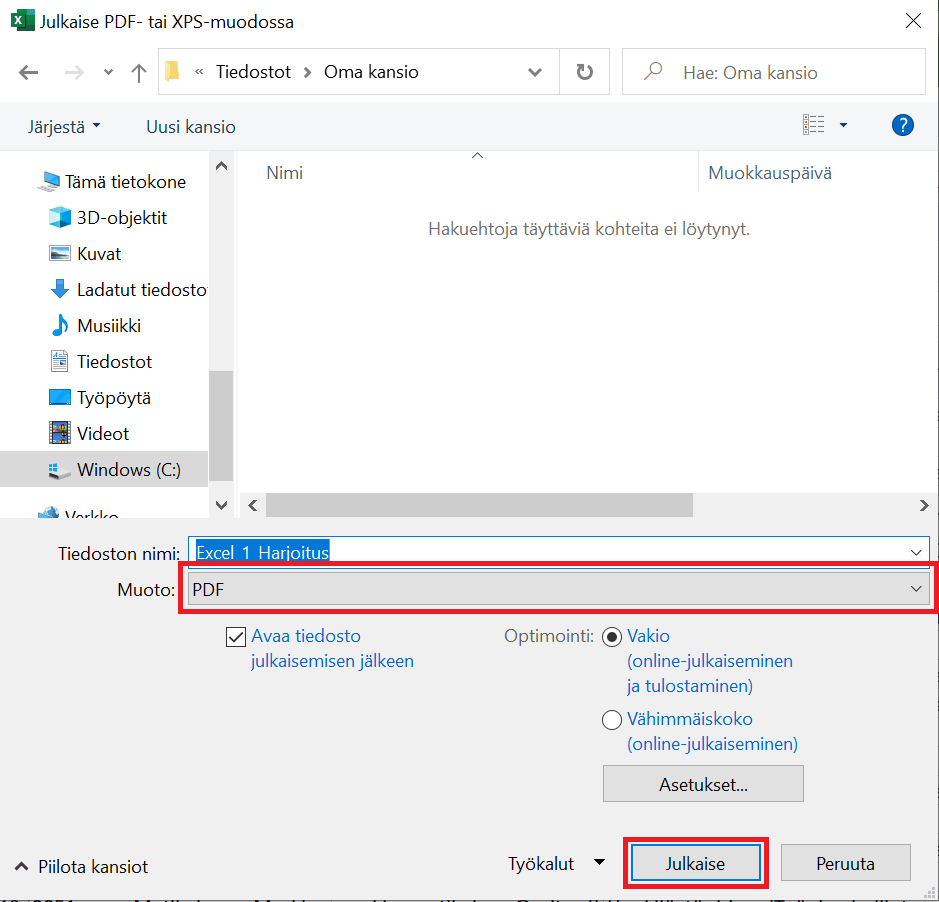Viewport: 939px width, 902px height.
Task: Click the sidebar vertical scrollbar thumb
Action: coord(221,426)
